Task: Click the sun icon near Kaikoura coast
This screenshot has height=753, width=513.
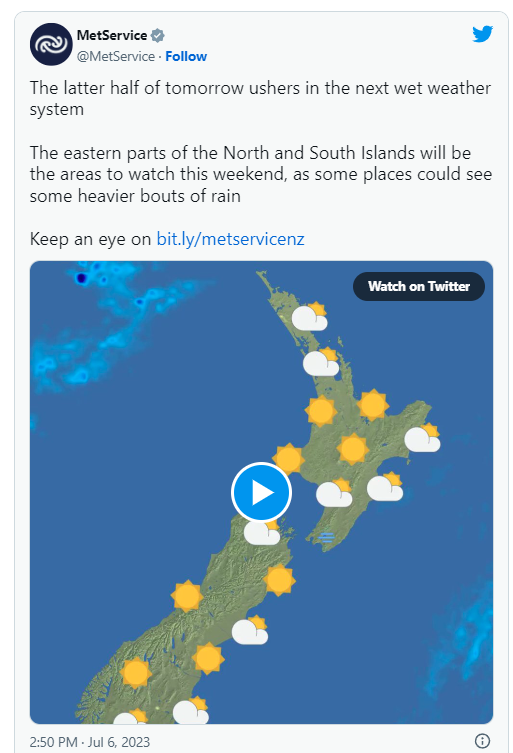Action: click(x=279, y=580)
